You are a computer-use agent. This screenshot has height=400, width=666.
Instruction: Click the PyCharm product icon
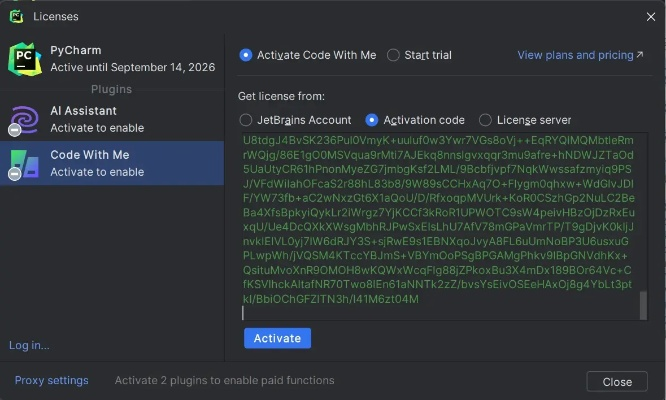pos(23,59)
